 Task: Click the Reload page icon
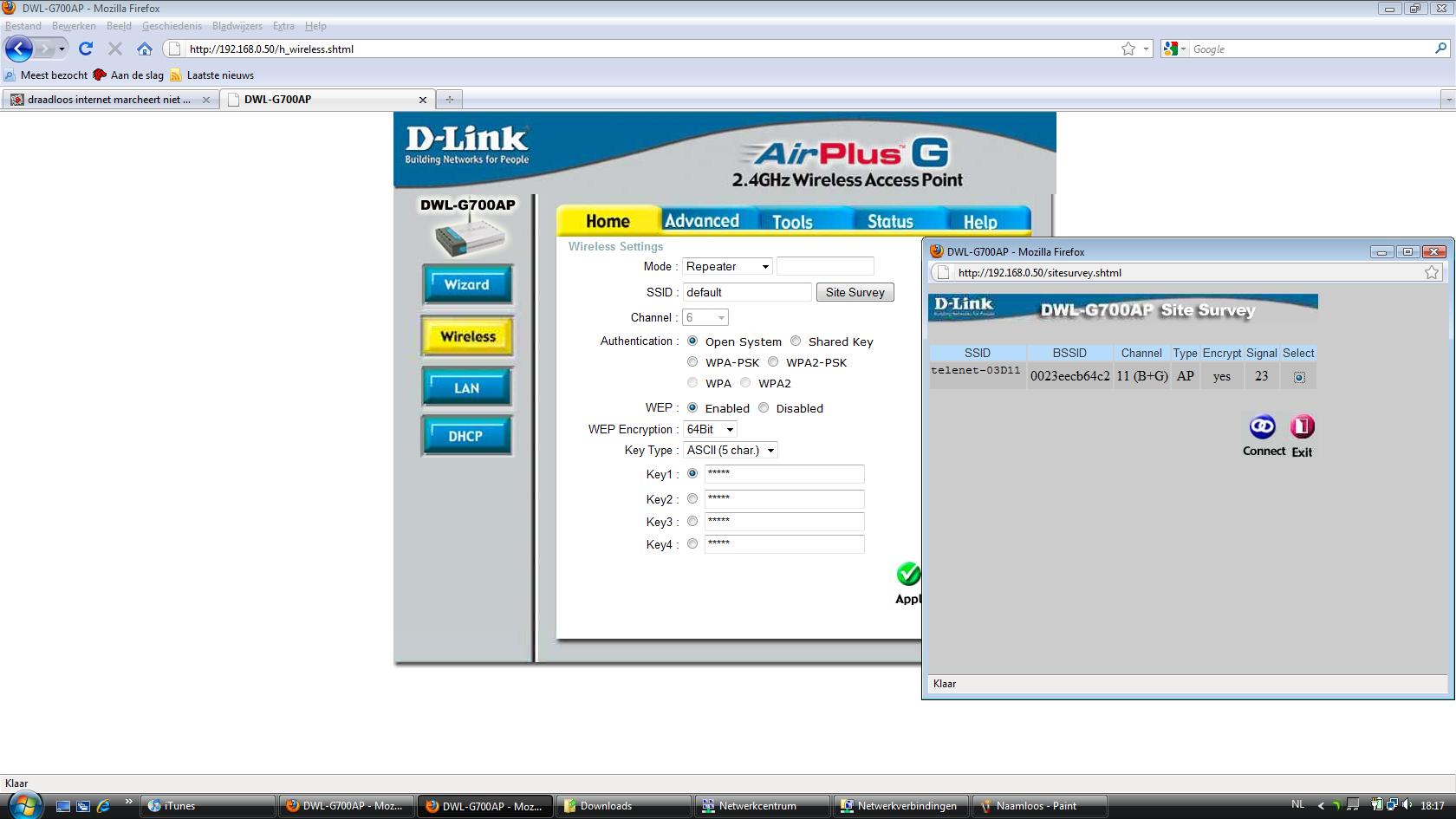[x=85, y=49]
